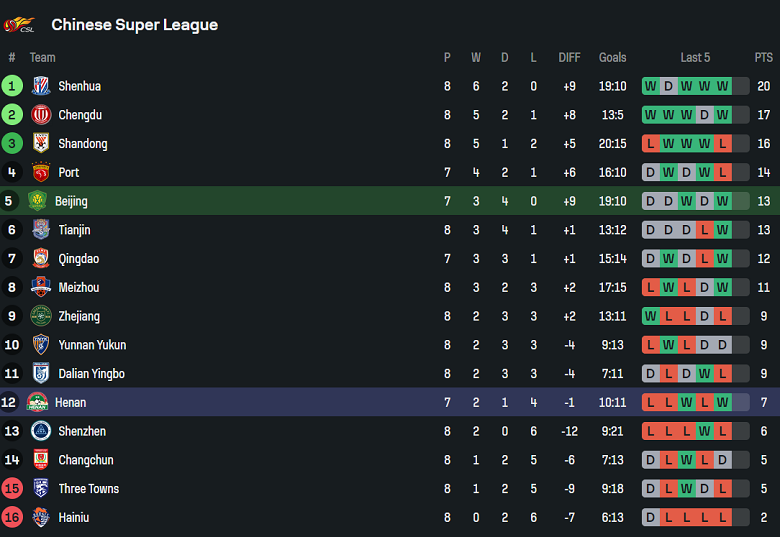The width and height of the screenshot is (780, 537).
Task: Open the Yunnan Yukun team link
Action: [92, 345]
